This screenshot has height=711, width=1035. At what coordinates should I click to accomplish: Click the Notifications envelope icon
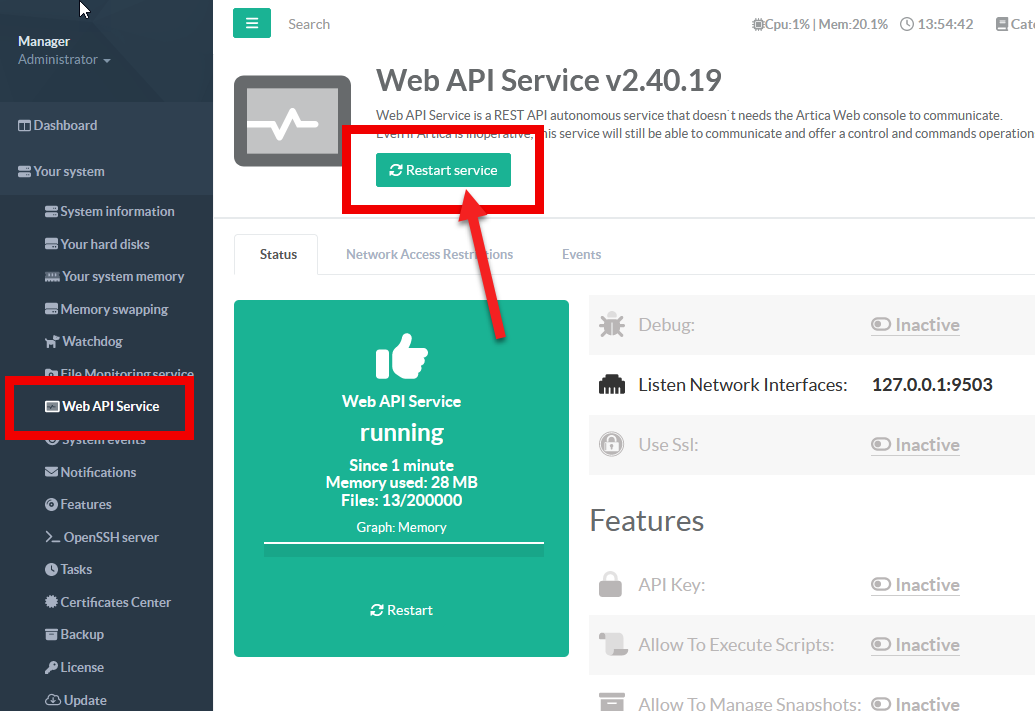[x=52, y=473]
